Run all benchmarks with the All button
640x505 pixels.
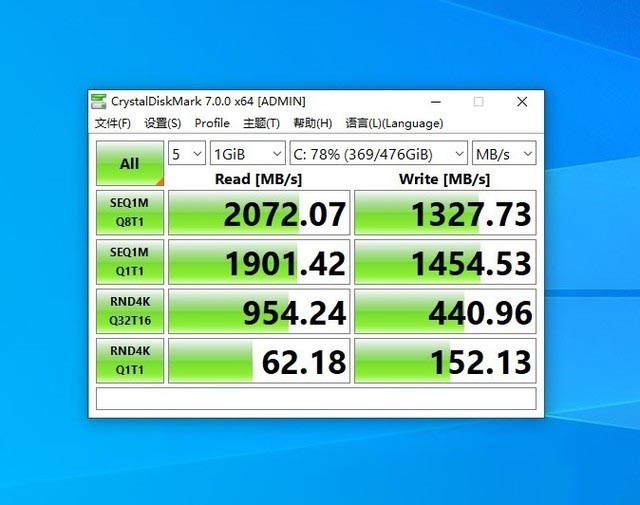click(x=130, y=163)
